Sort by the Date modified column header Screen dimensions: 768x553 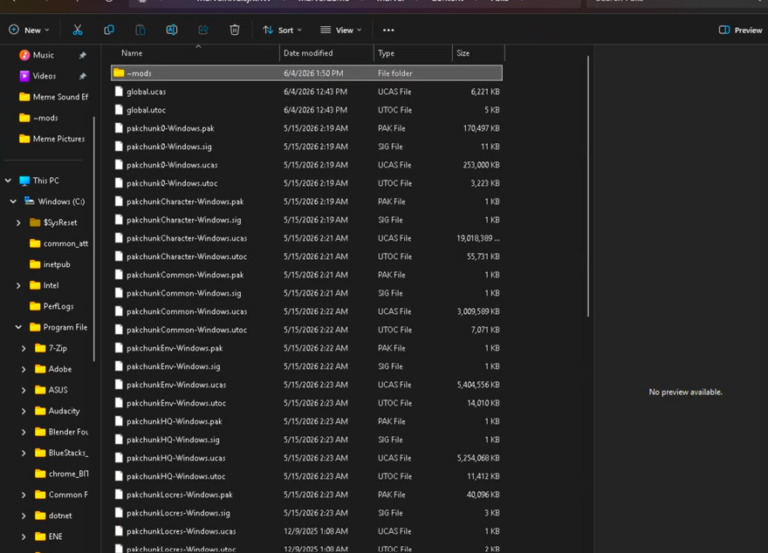tap(327, 53)
